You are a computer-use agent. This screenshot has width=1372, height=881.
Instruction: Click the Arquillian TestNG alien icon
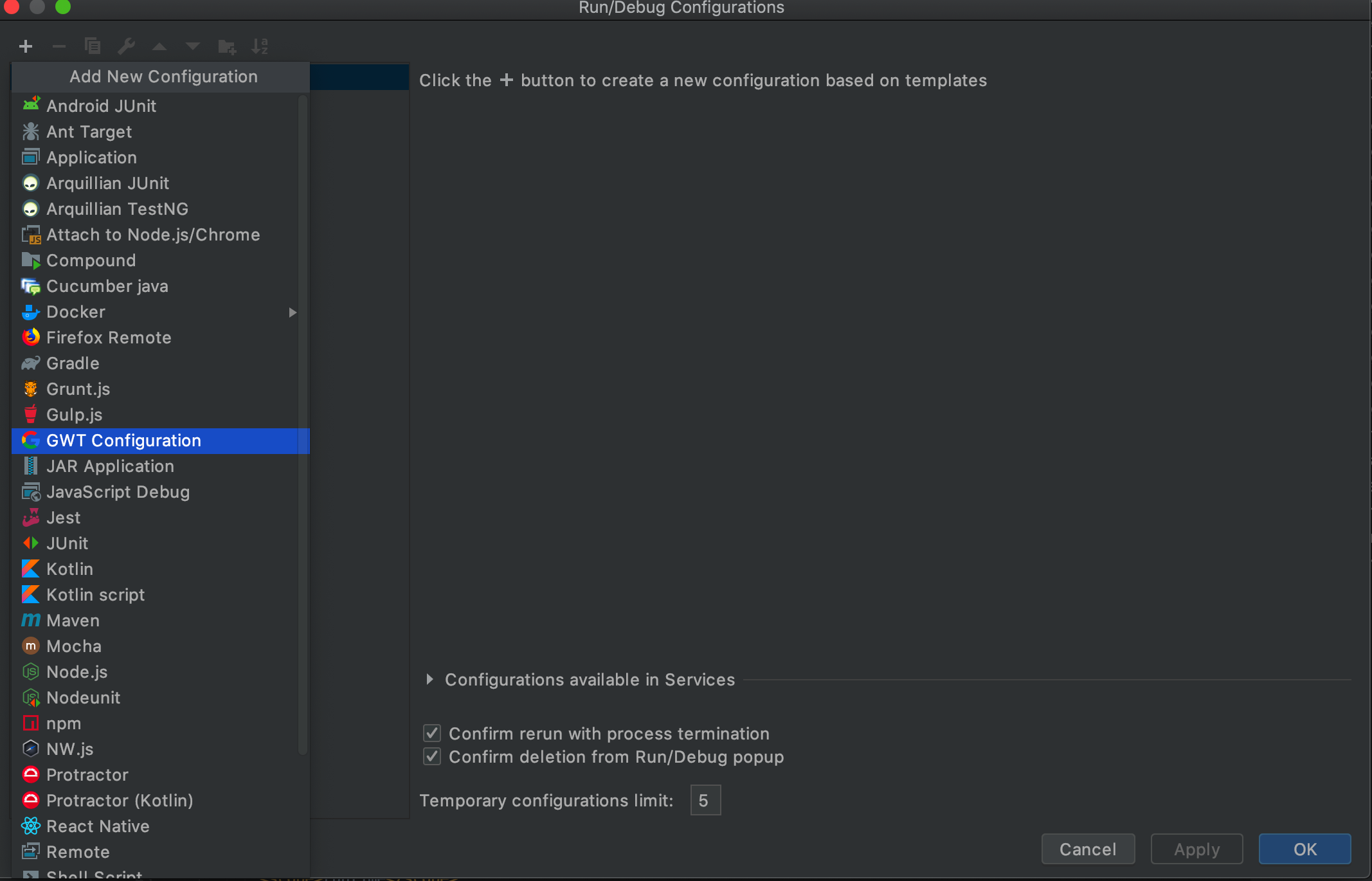(x=31, y=209)
